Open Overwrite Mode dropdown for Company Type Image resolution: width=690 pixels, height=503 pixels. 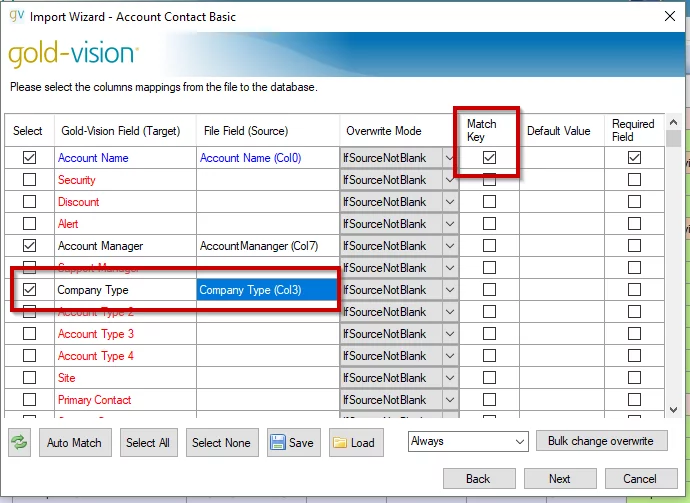point(450,290)
